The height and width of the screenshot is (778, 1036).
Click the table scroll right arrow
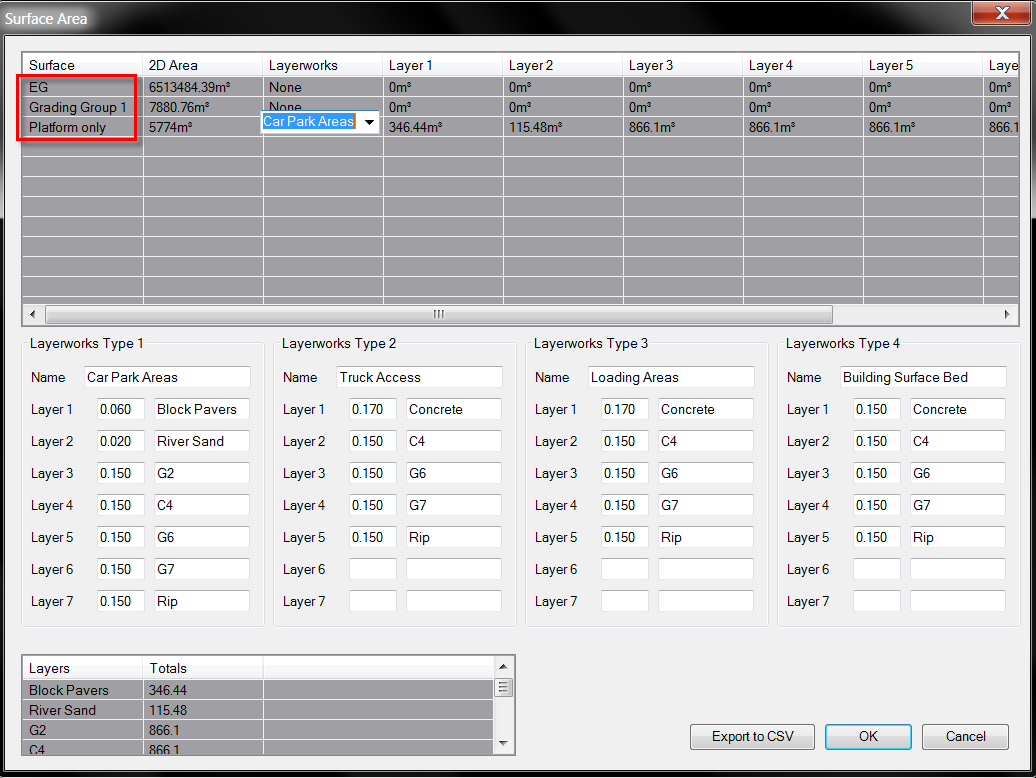(1007, 314)
